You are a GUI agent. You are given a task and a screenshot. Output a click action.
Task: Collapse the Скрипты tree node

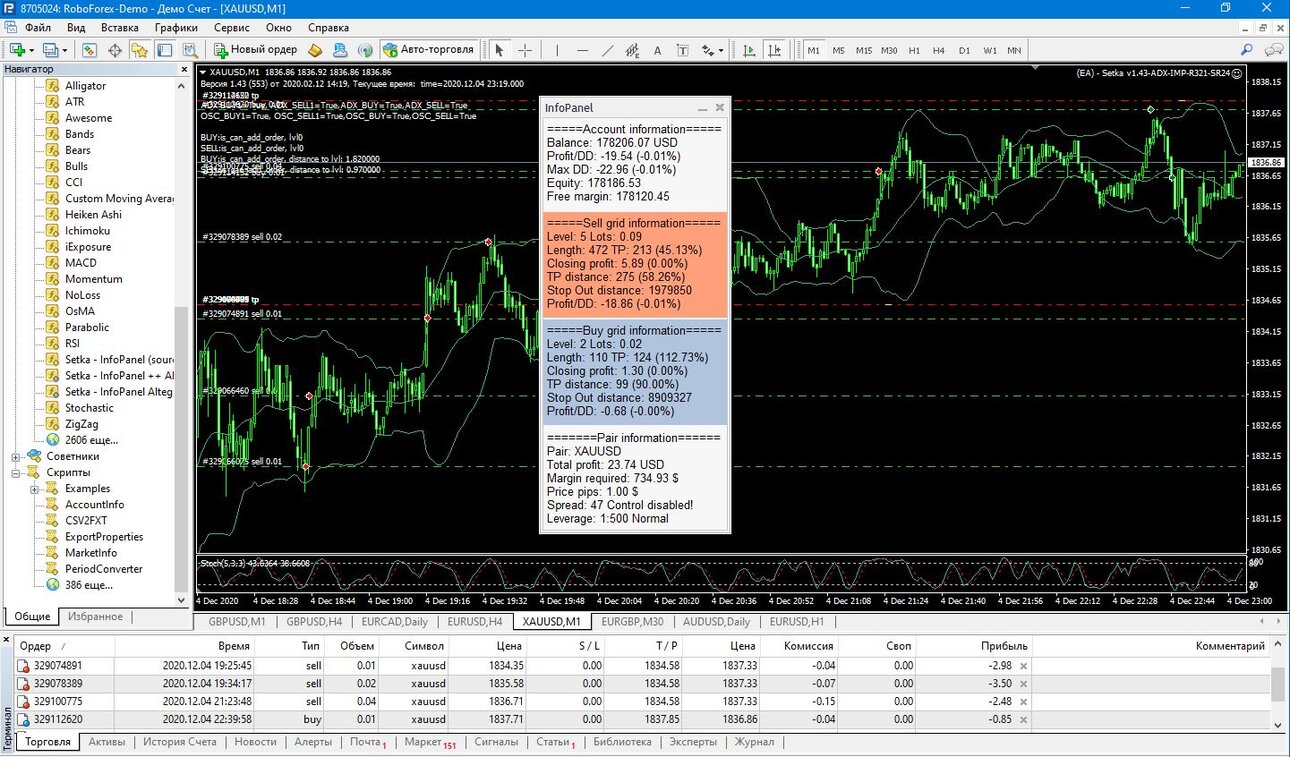(x=16, y=472)
